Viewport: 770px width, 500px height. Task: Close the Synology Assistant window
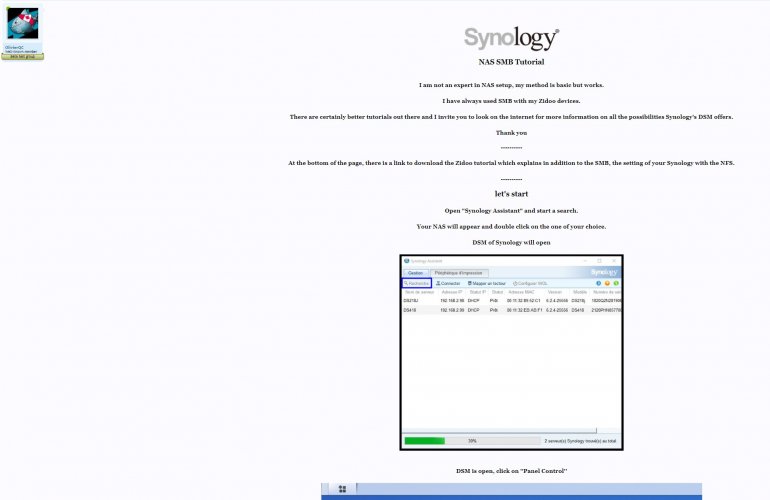(x=614, y=261)
